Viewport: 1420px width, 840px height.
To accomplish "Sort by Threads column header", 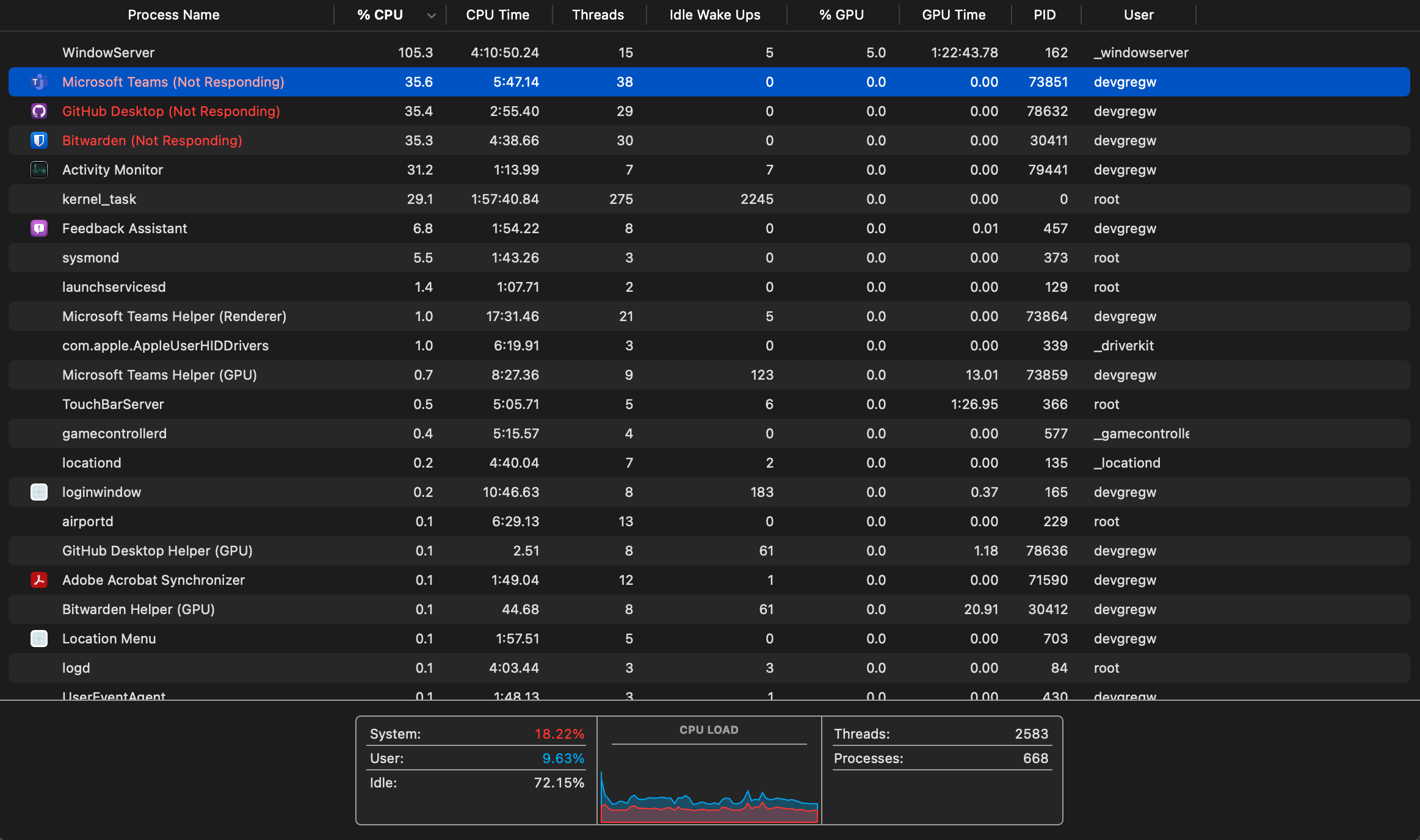I will 598,15.
